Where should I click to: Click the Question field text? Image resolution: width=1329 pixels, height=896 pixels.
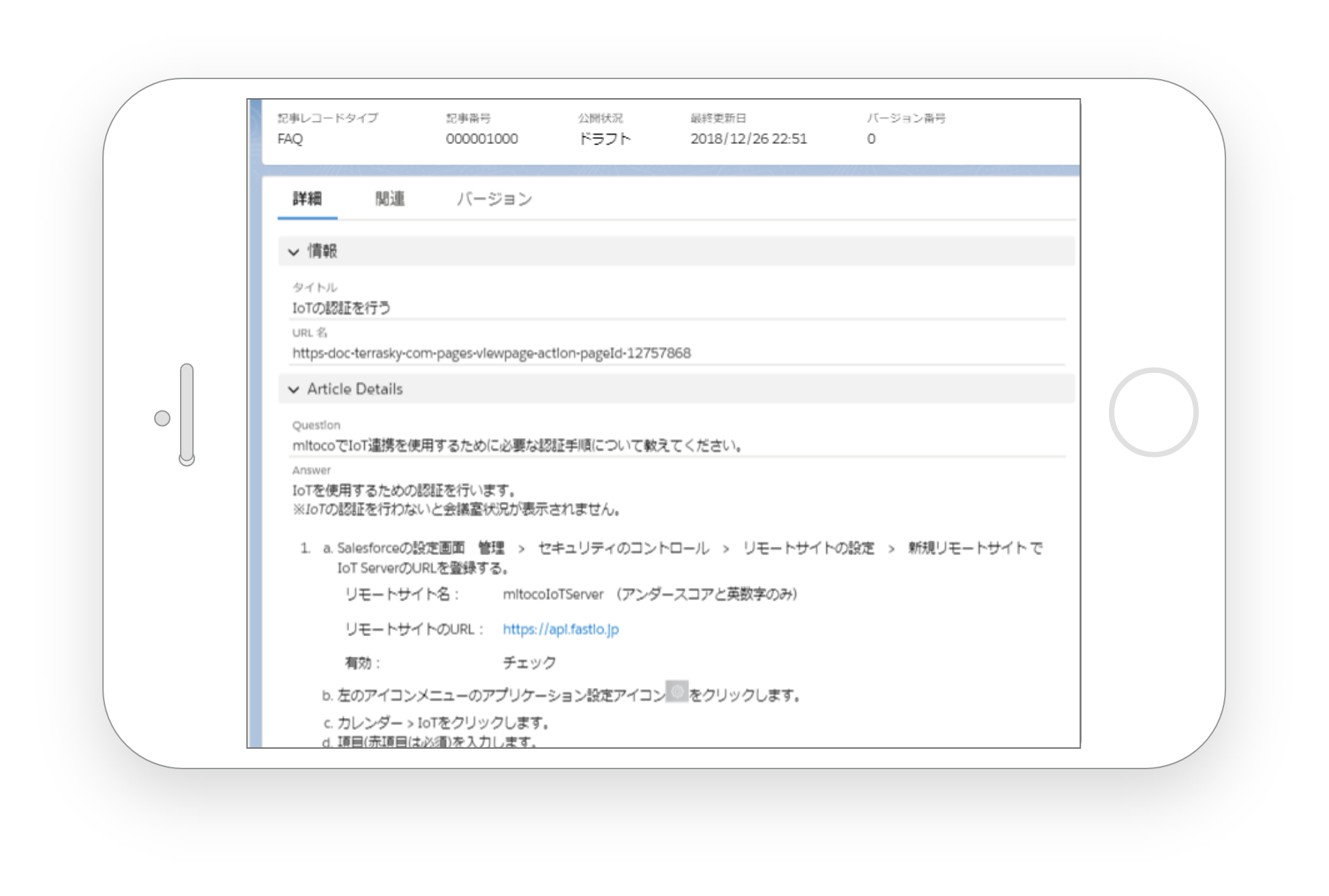(x=517, y=446)
